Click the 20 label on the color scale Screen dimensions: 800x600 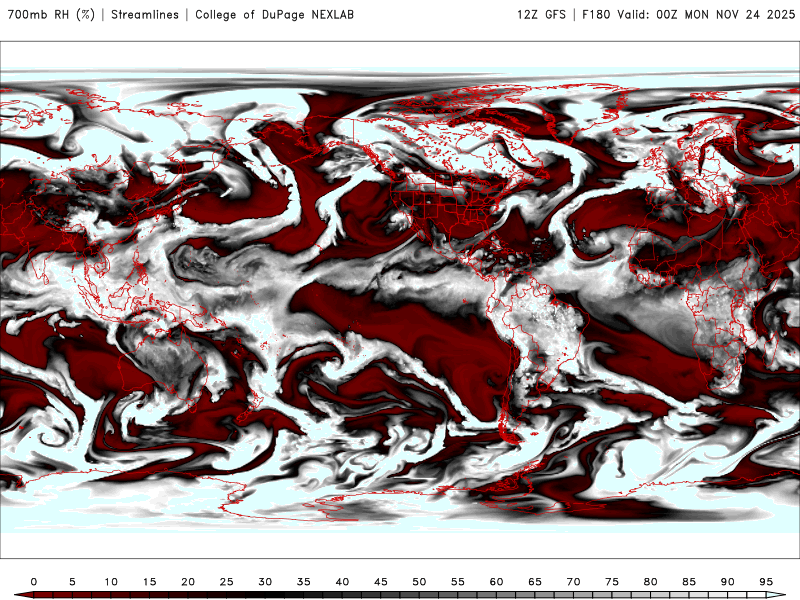click(188, 582)
